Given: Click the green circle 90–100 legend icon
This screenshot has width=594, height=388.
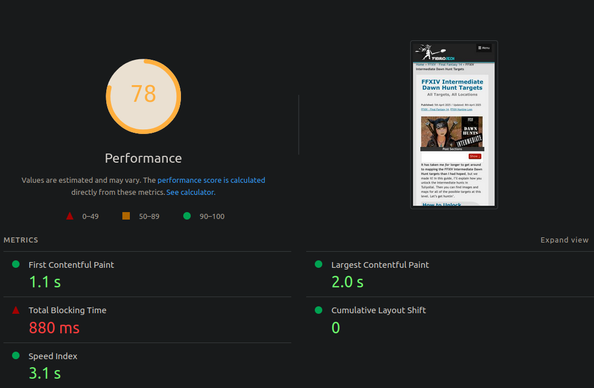Looking at the screenshot, I should point(187,216).
